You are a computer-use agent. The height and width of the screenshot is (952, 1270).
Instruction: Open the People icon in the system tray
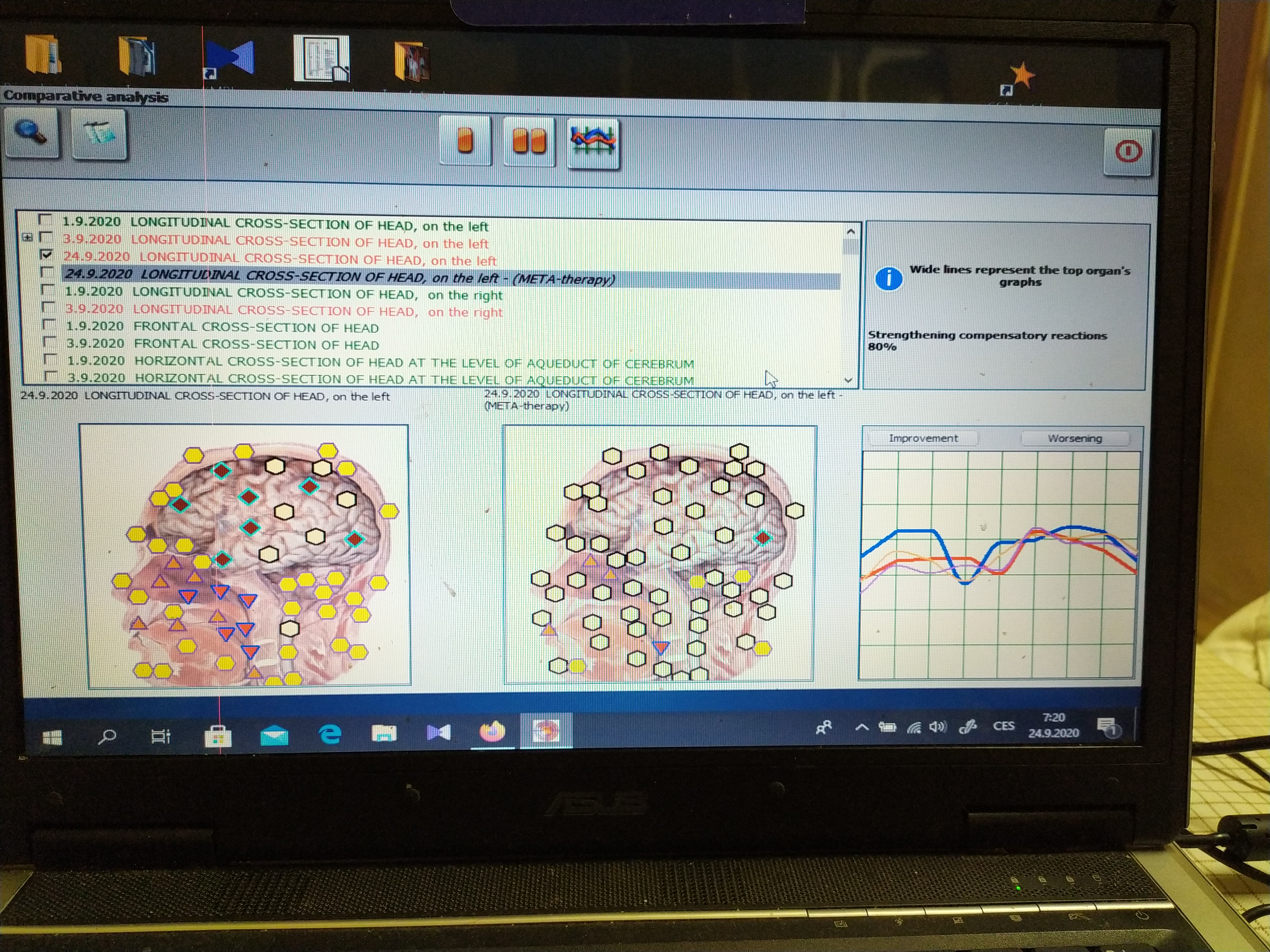pyautogui.click(x=823, y=728)
